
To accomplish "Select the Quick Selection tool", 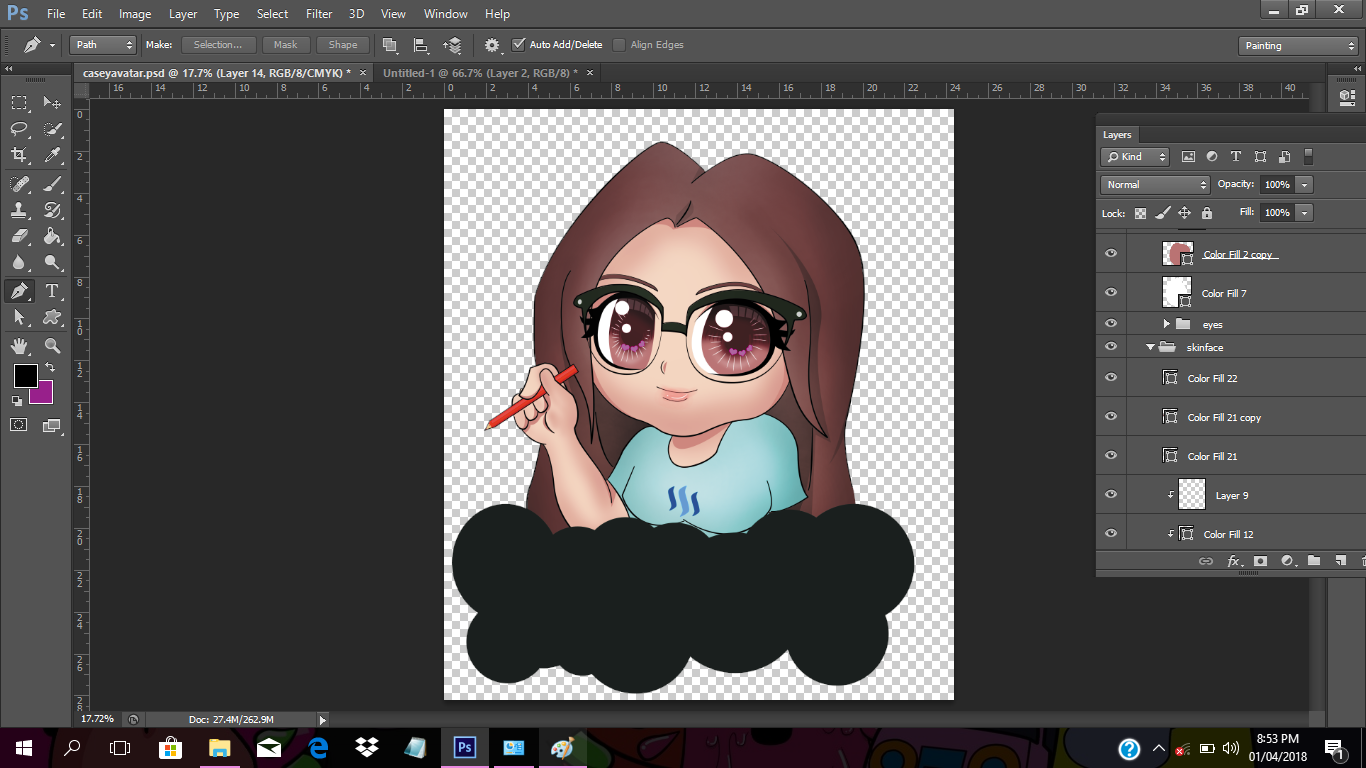I will 52,129.
